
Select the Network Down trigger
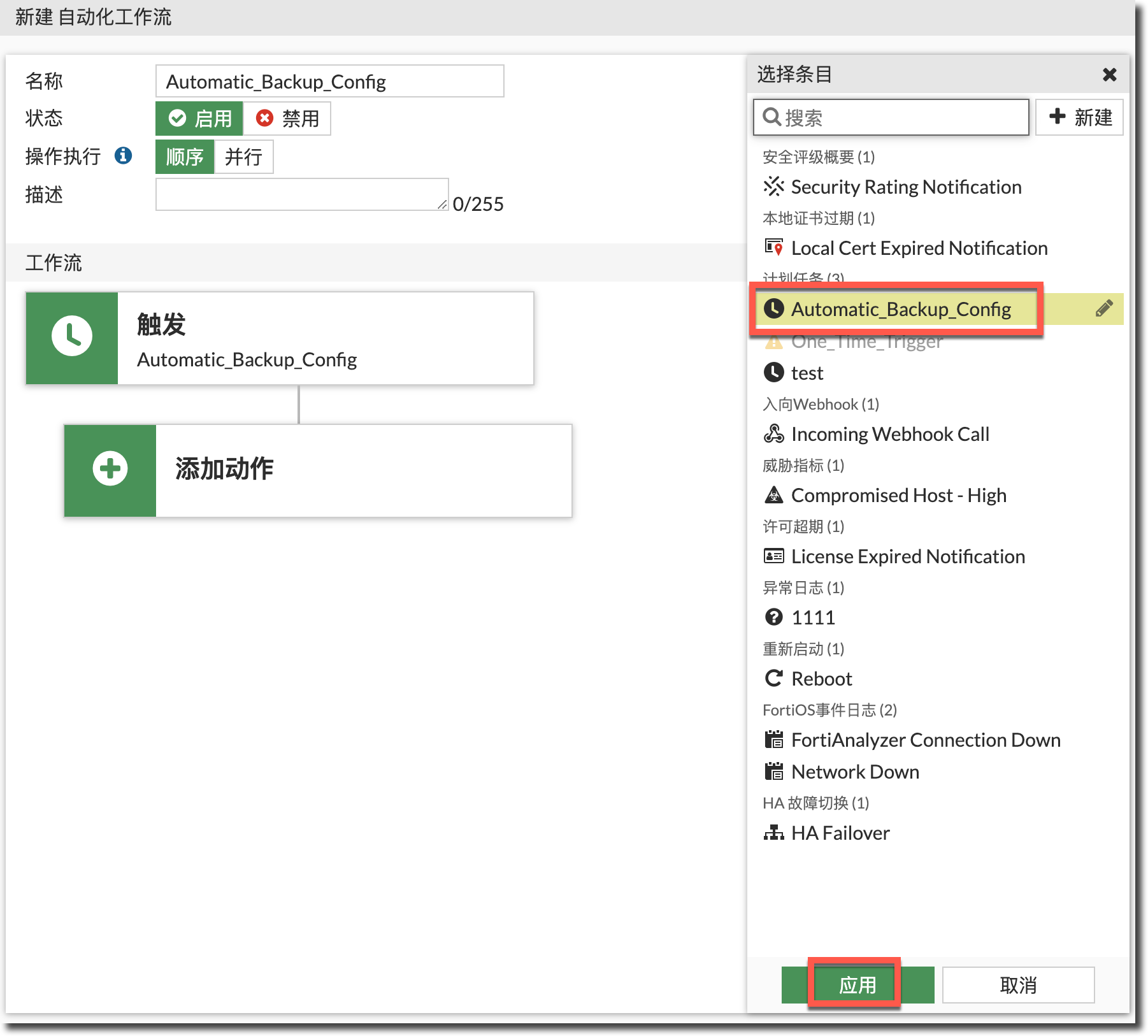click(854, 772)
